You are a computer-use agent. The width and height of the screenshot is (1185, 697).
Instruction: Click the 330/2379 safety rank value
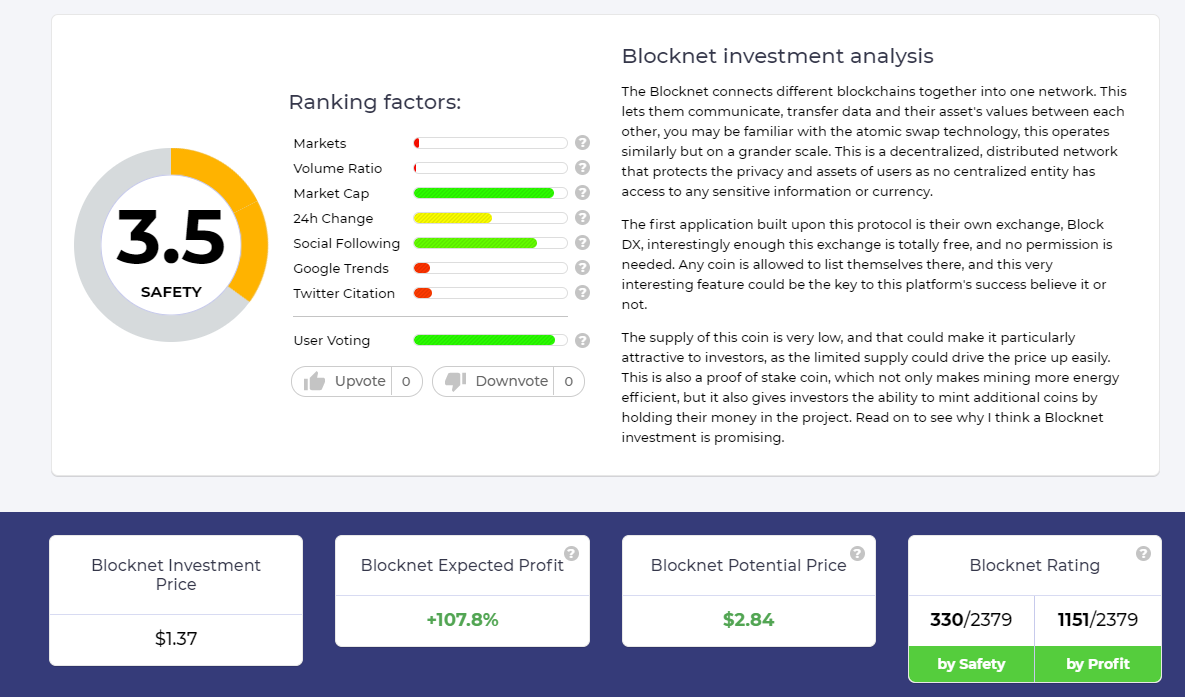pyautogui.click(x=971, y=620)
